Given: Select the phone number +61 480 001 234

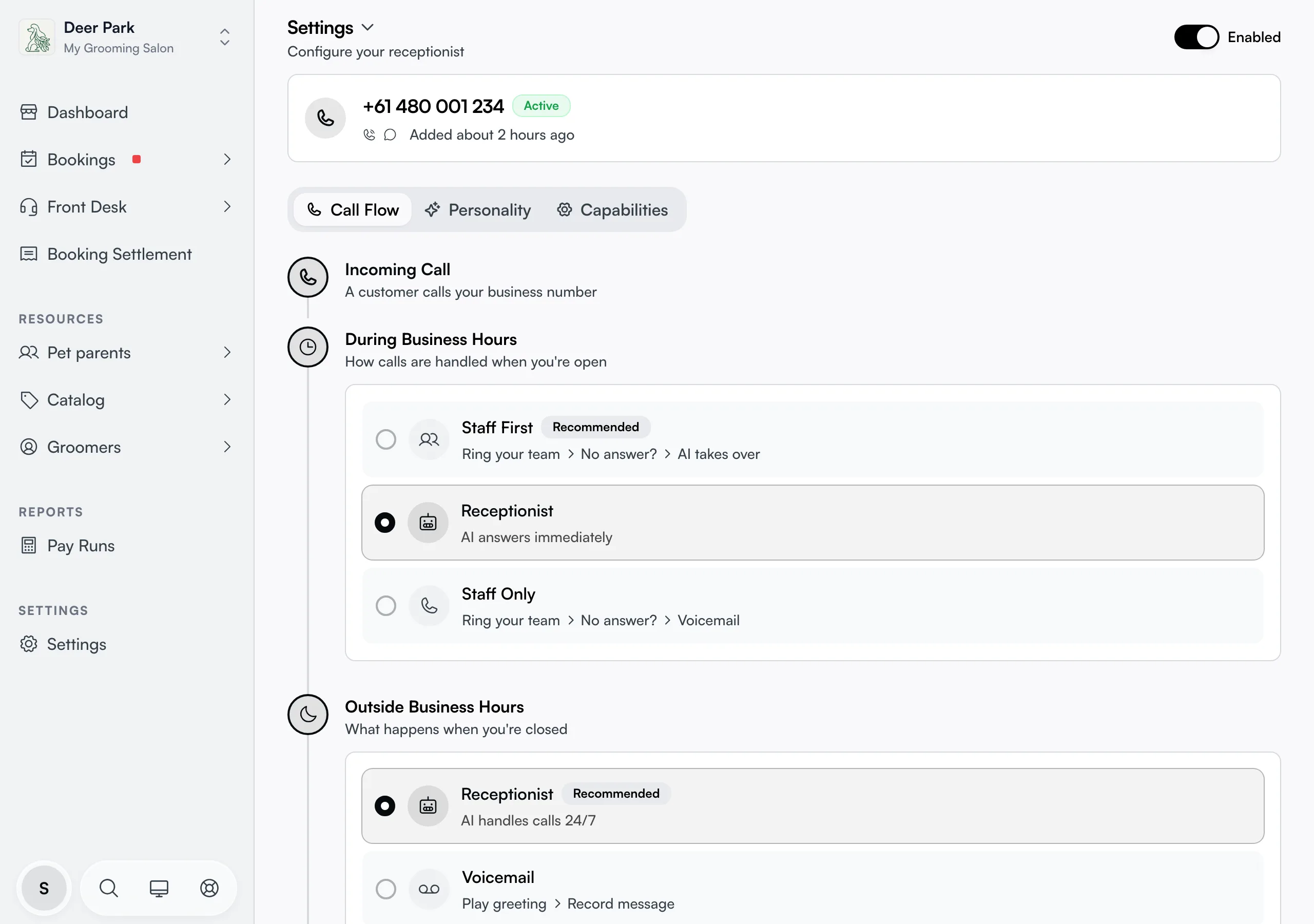Looking at the screenshot, I should pyautogui.click(x=433, y=106).
